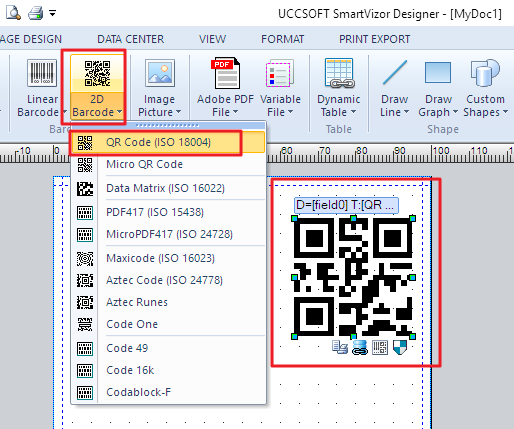Click the Dynamic Table icon
This screenshot has width=514, height=429.
(x=339, y=73)
